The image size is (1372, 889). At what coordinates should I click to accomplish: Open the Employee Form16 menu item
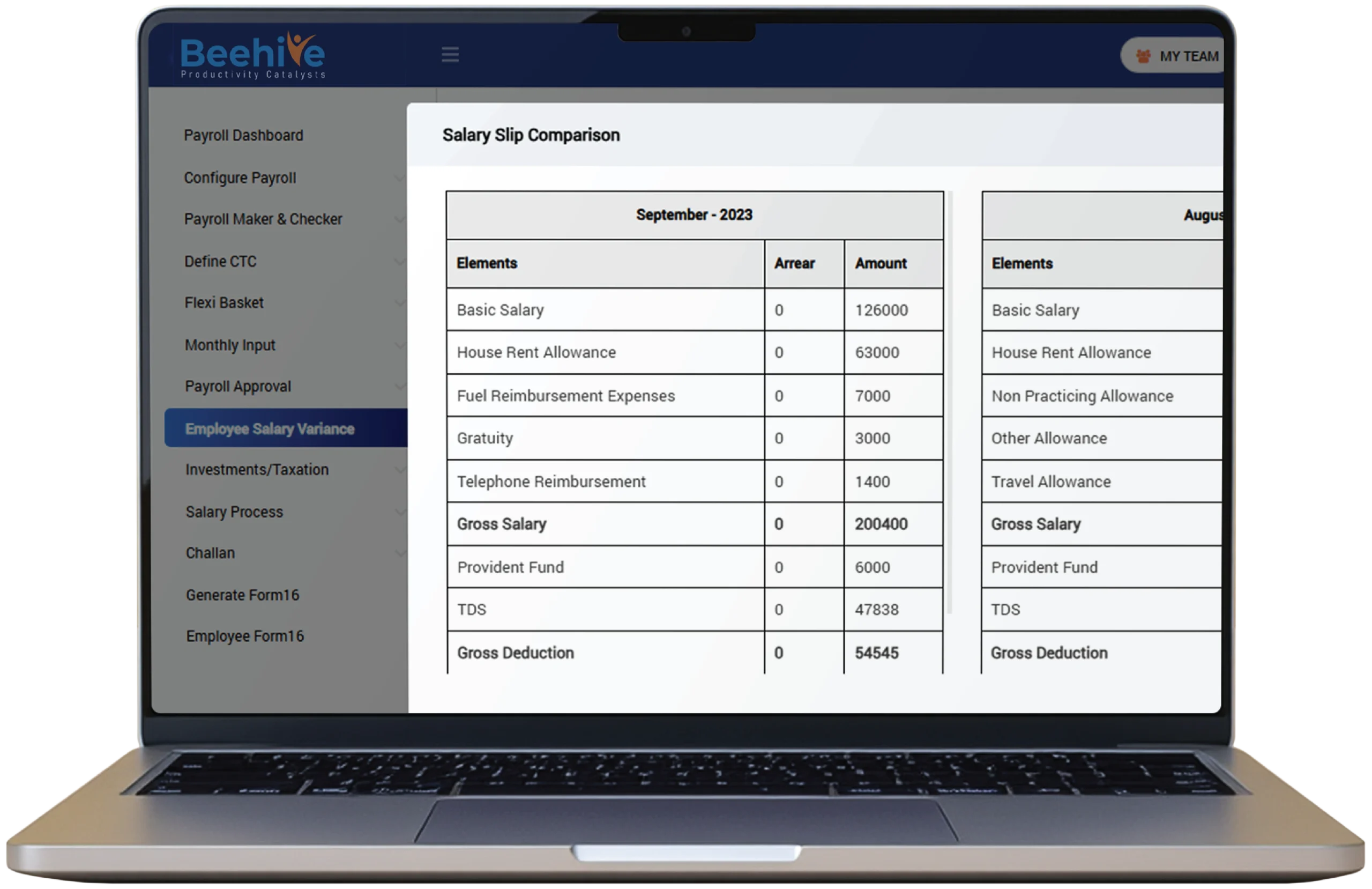[244, 636]
